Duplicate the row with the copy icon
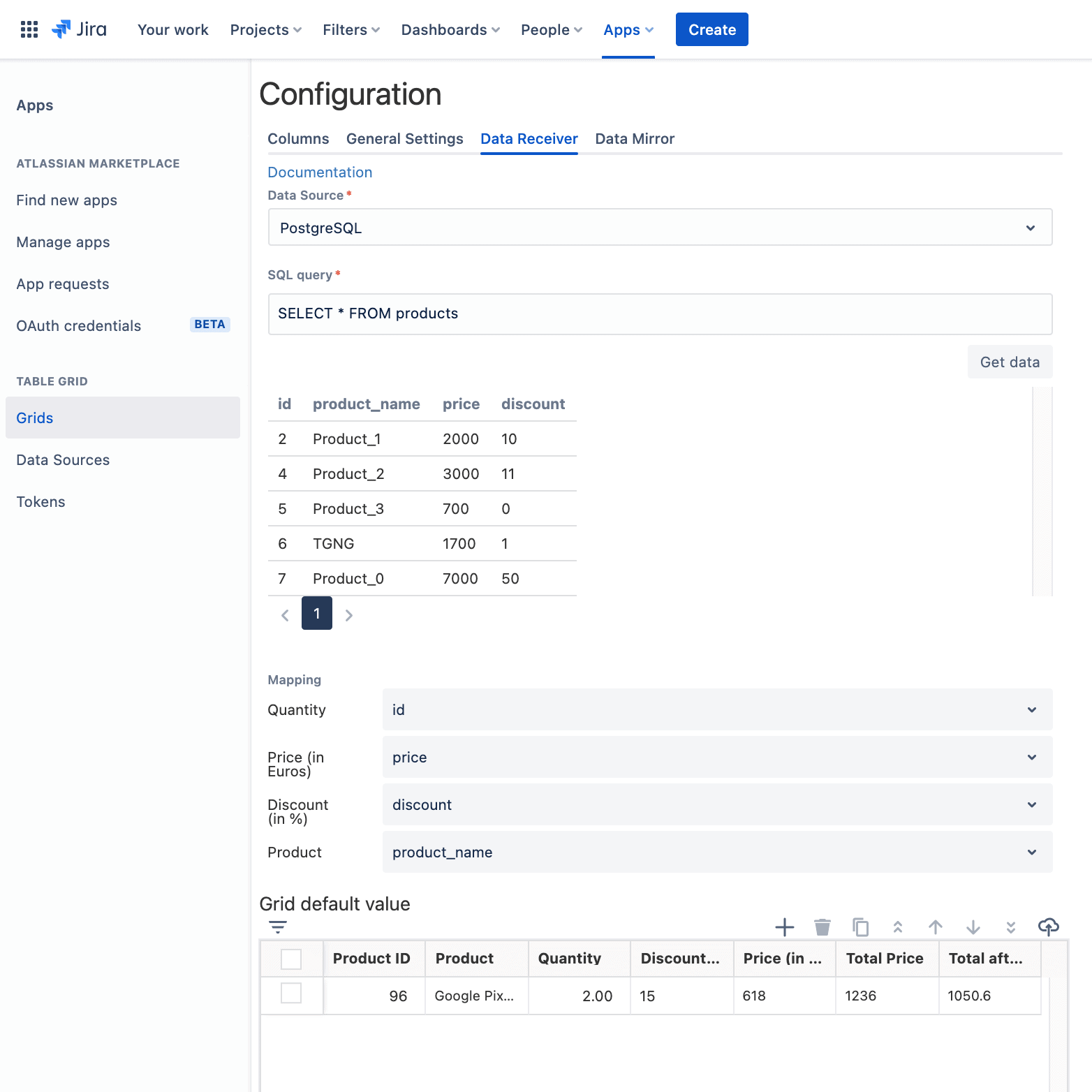 pyautogui.click(x=860, y=927)
